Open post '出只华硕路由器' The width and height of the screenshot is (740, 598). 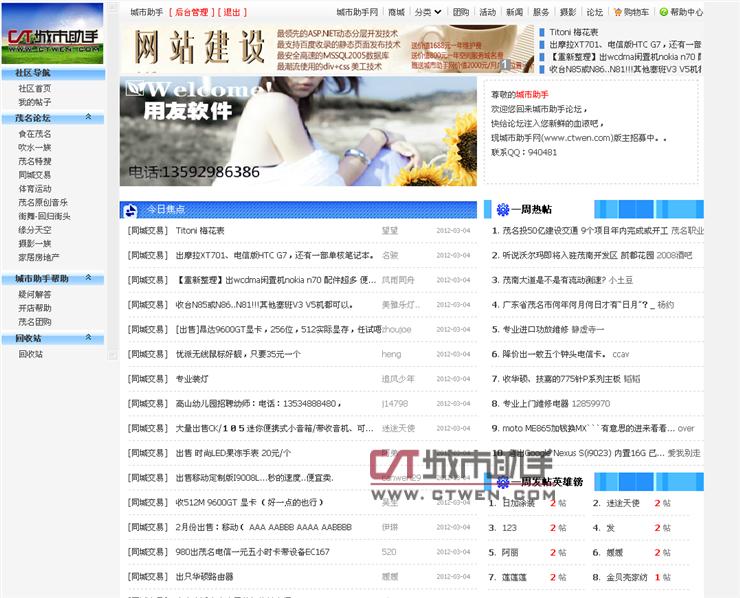pos(204,577)
